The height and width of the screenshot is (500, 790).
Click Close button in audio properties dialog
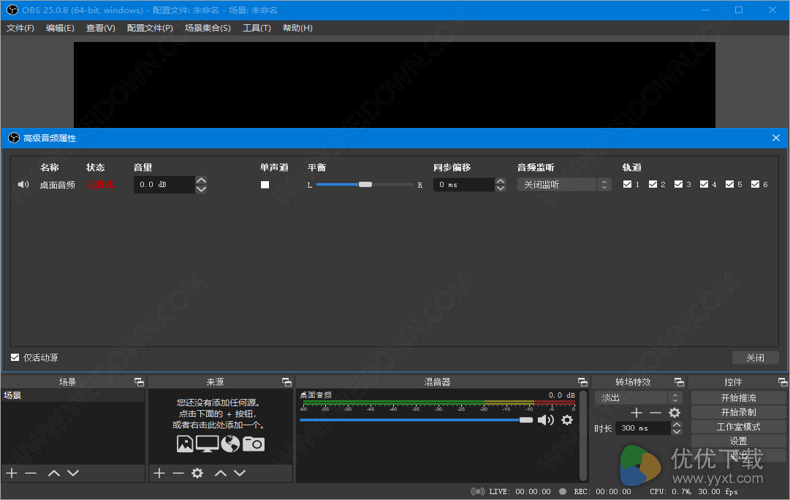pos(755,357)
